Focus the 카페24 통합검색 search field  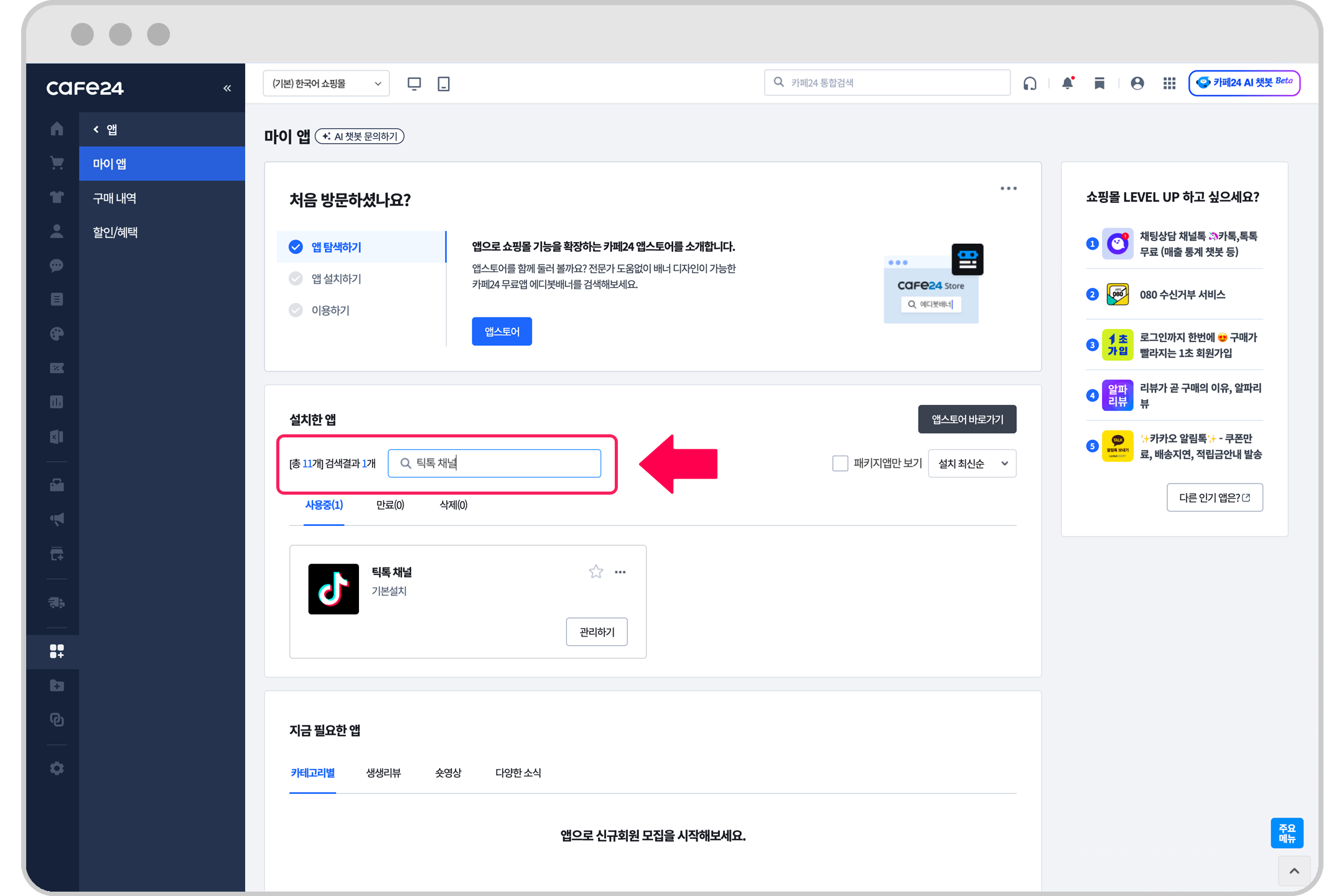point(887,83)
